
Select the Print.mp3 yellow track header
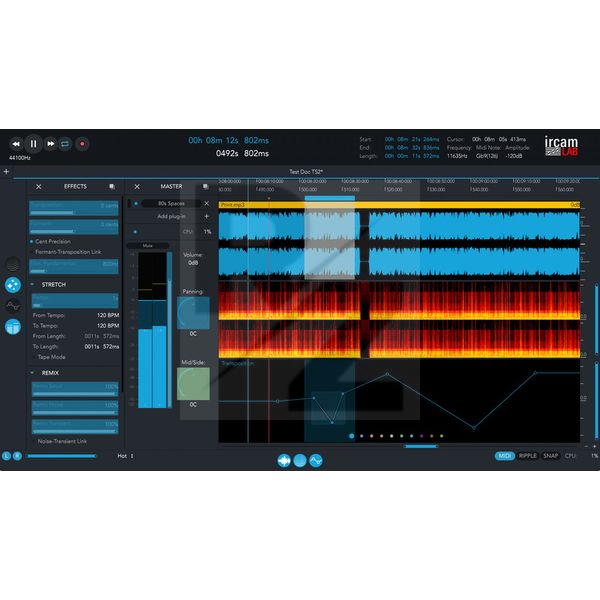[x=399, y=205]
